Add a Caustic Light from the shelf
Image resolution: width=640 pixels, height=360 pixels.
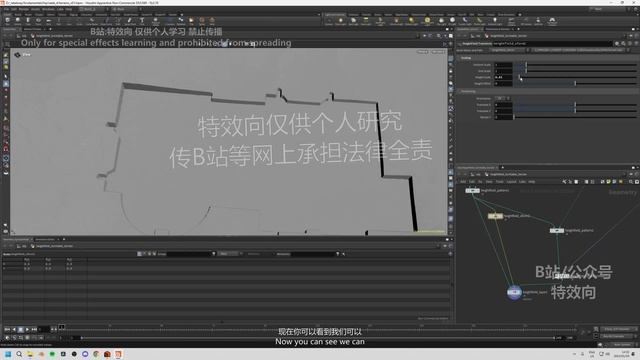465,20
